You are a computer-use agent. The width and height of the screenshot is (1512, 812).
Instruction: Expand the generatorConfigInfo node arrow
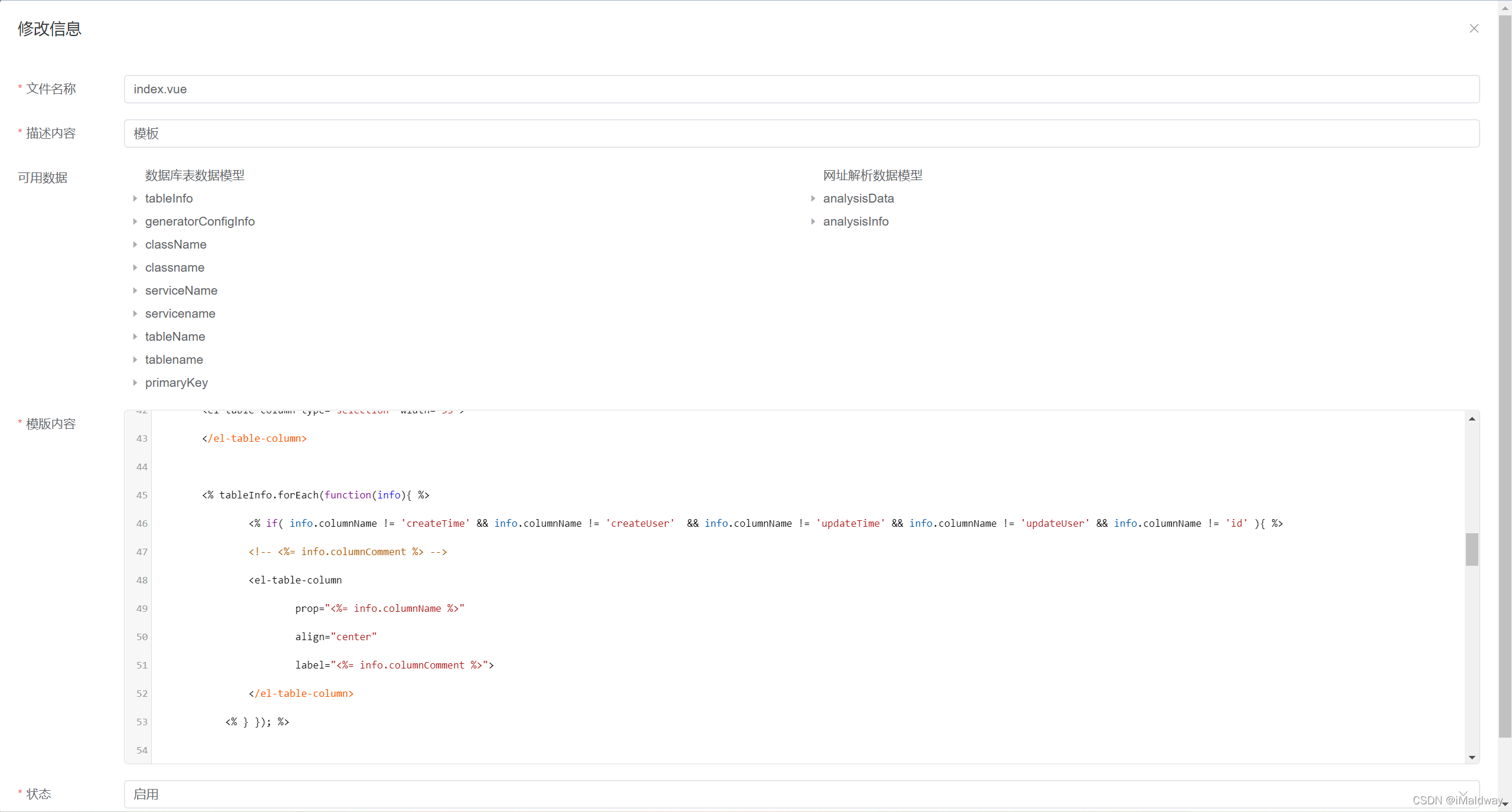click(135, 221)
